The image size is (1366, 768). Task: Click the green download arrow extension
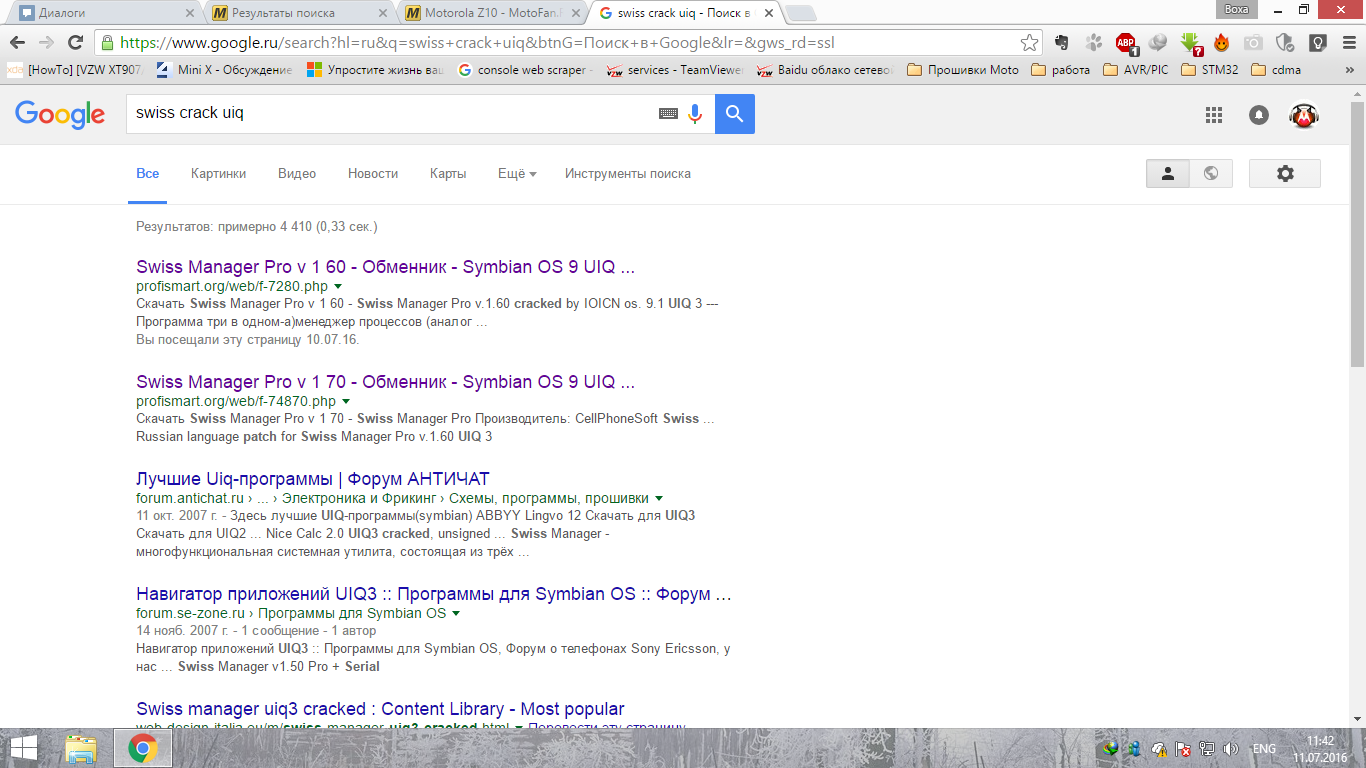click(x=1190, y=43)
